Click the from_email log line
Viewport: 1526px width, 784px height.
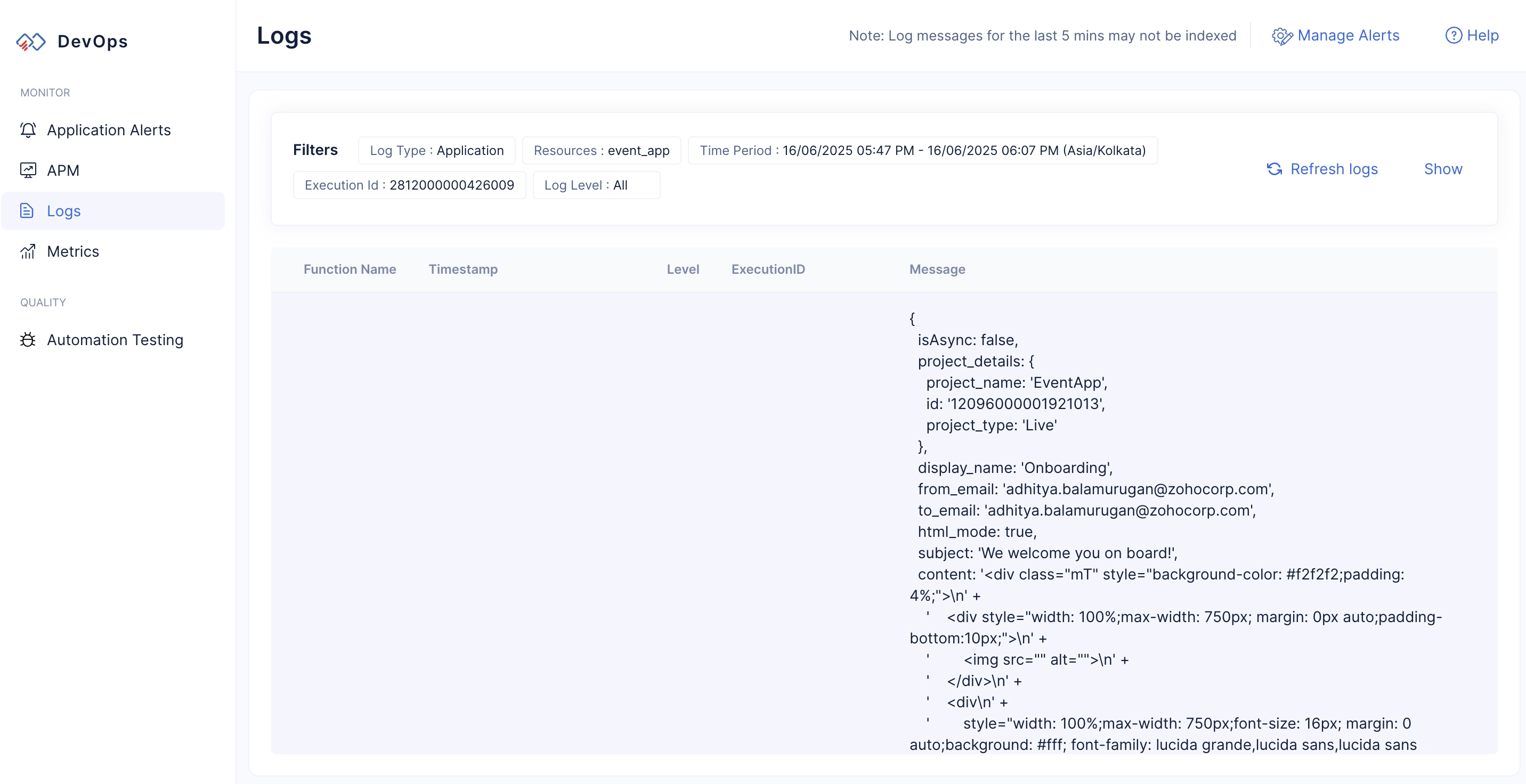pyautogui.click(x=1096, y=489)
